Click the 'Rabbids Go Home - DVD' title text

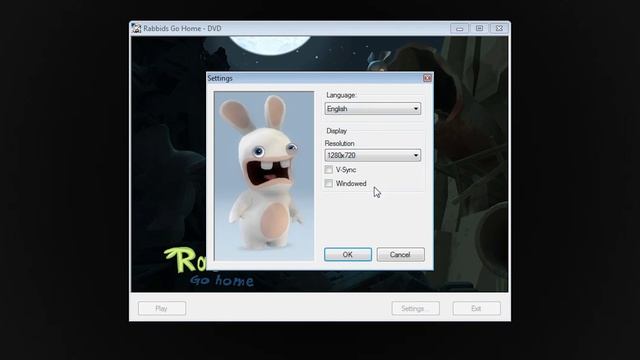tap(182, 29)
